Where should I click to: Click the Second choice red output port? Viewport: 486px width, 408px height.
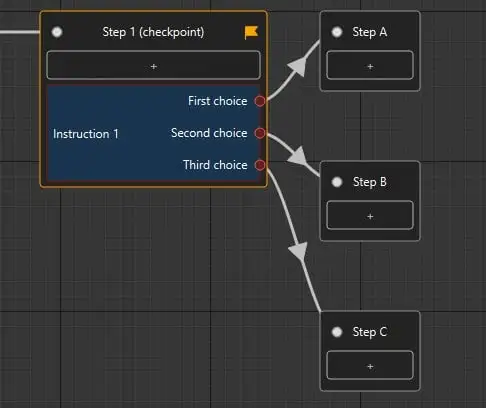(x=260, y=133)
